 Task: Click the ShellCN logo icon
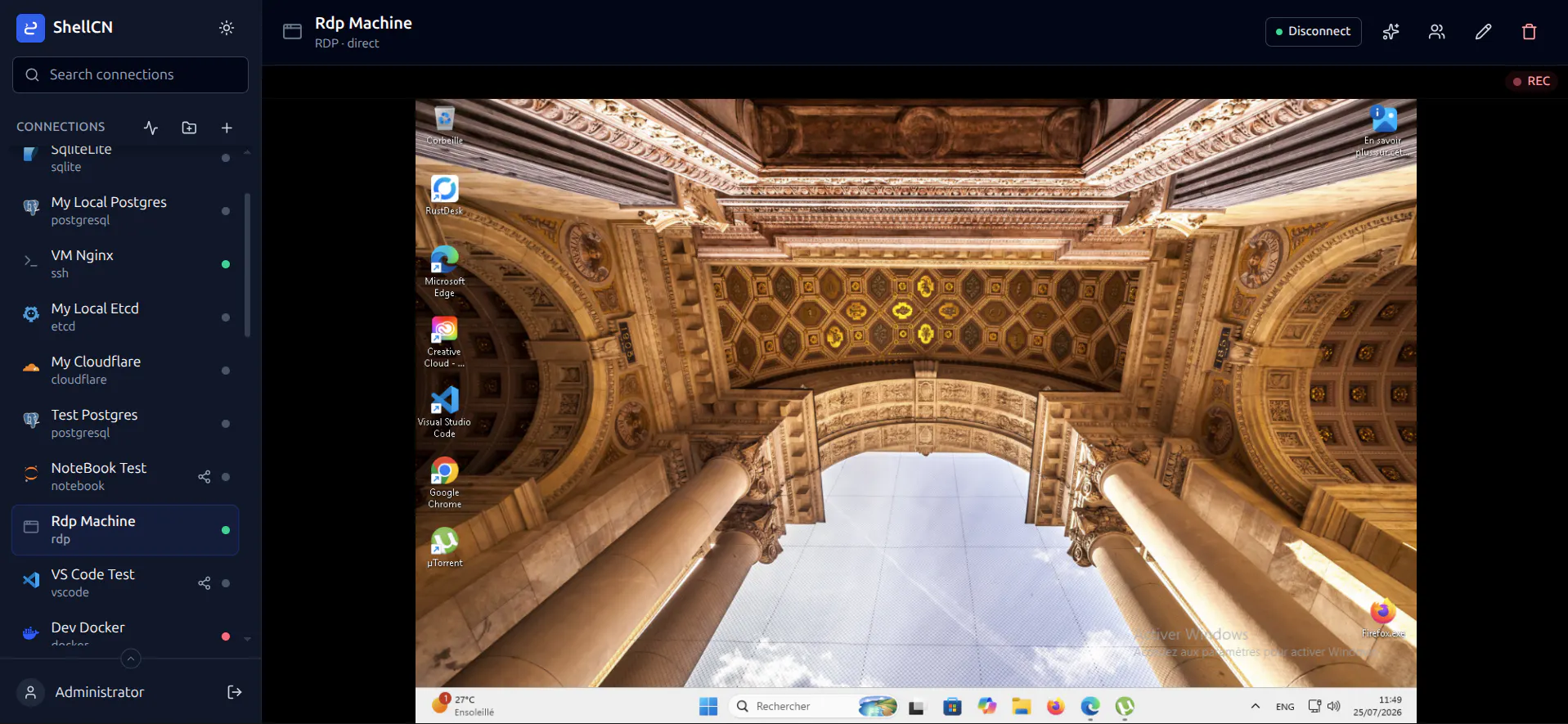30,28
